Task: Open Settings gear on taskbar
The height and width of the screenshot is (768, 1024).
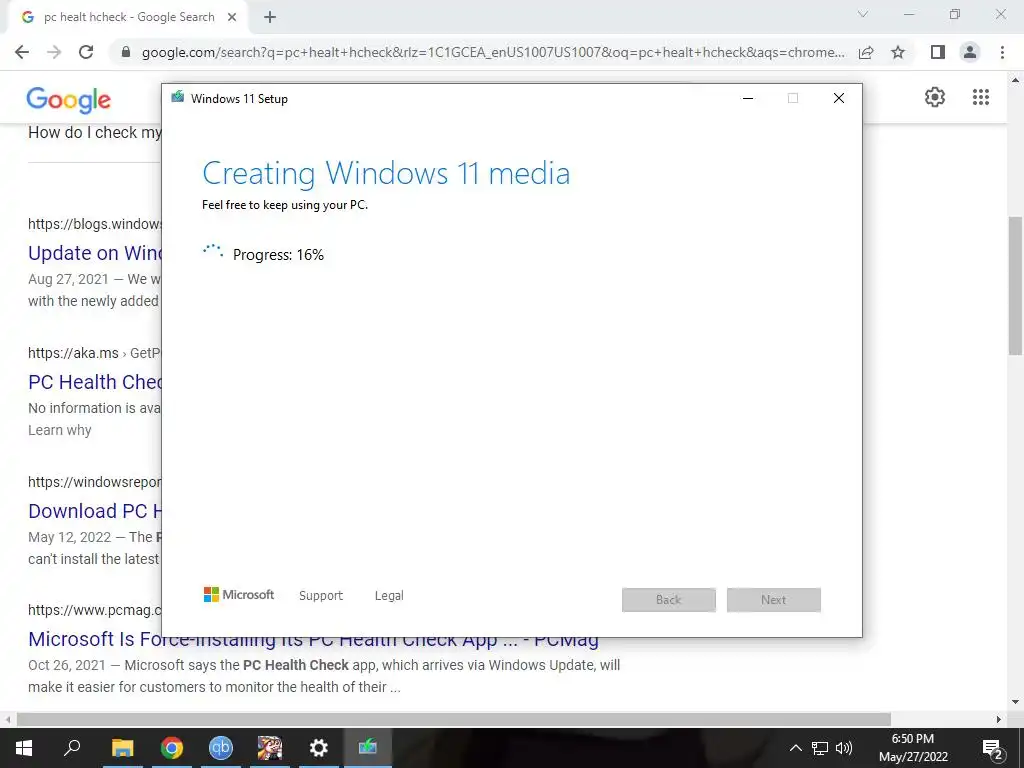Action: [319, 748]
